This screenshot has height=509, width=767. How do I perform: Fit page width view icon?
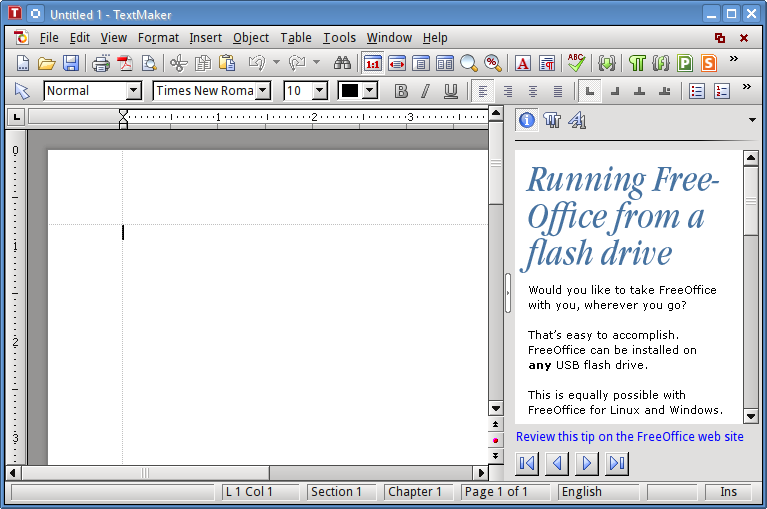coord(397,64)
